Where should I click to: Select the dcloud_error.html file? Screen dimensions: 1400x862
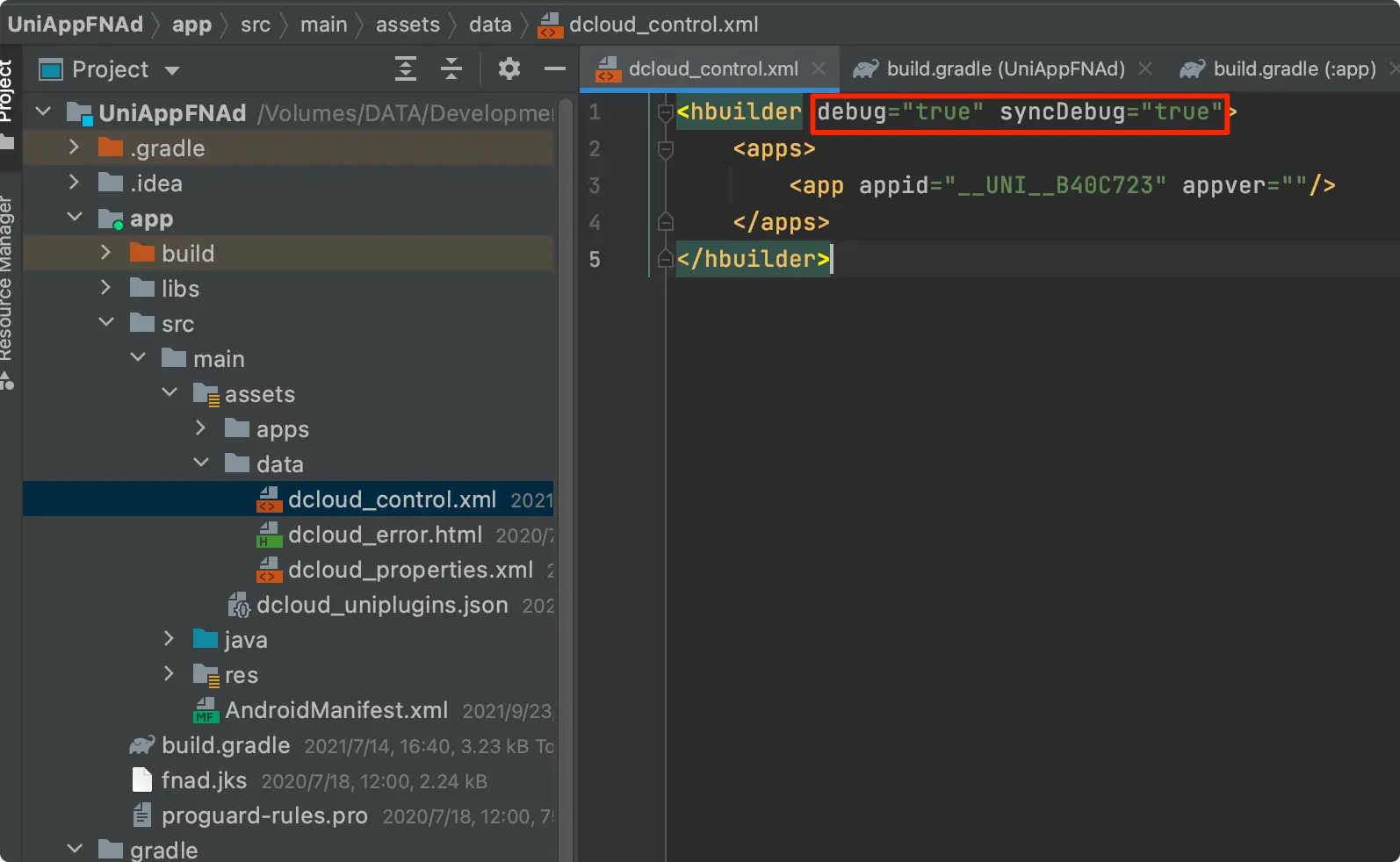[385, 535]
